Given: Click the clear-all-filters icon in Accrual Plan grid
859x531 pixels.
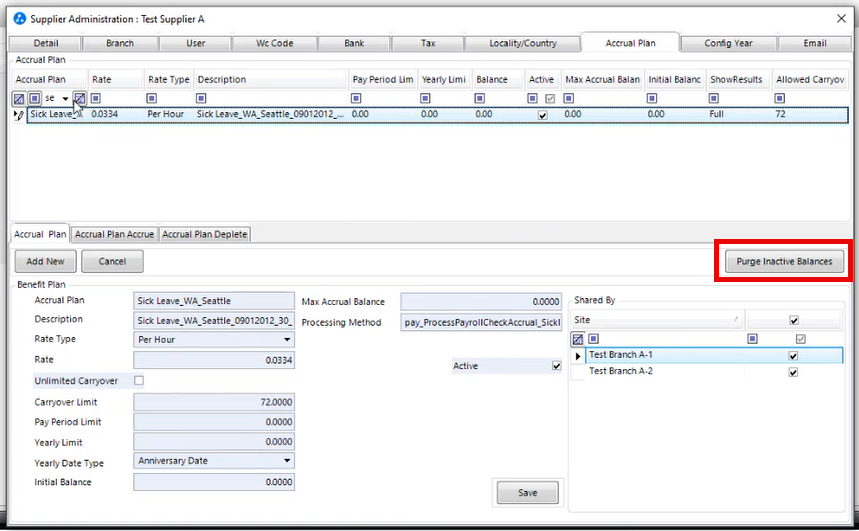Looking at the screenshot, I should coord(19,99).
